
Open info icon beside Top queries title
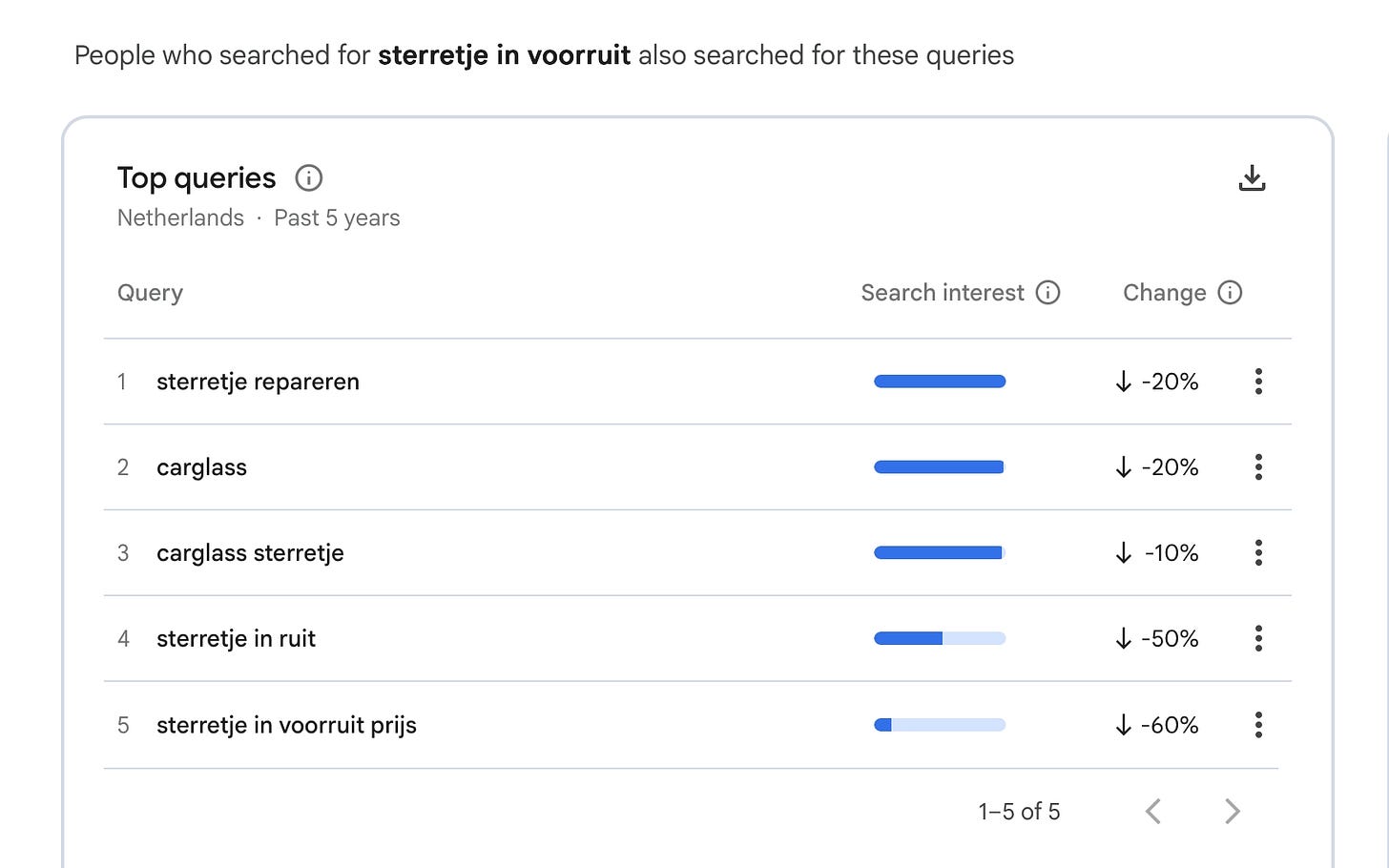click(x=308, y=178)
